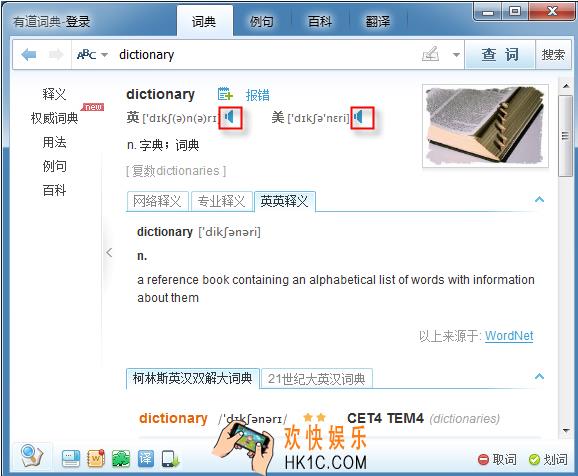Go forward with the right arrow
Image resolution: width=578 pixels, height=476 pixels.
click(x=56, y=55)
